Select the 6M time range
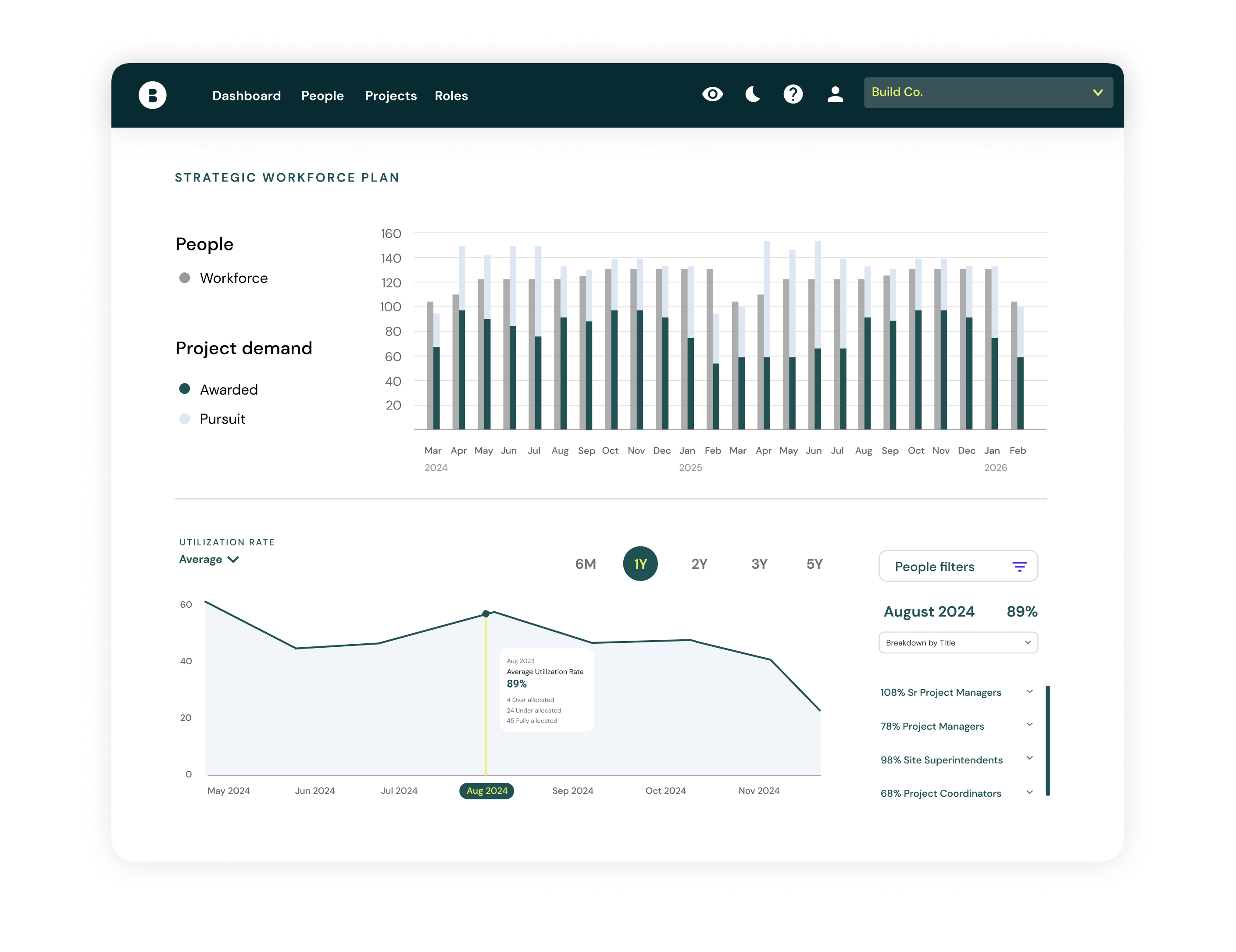 pyautogui.click(x=585, y=564)
